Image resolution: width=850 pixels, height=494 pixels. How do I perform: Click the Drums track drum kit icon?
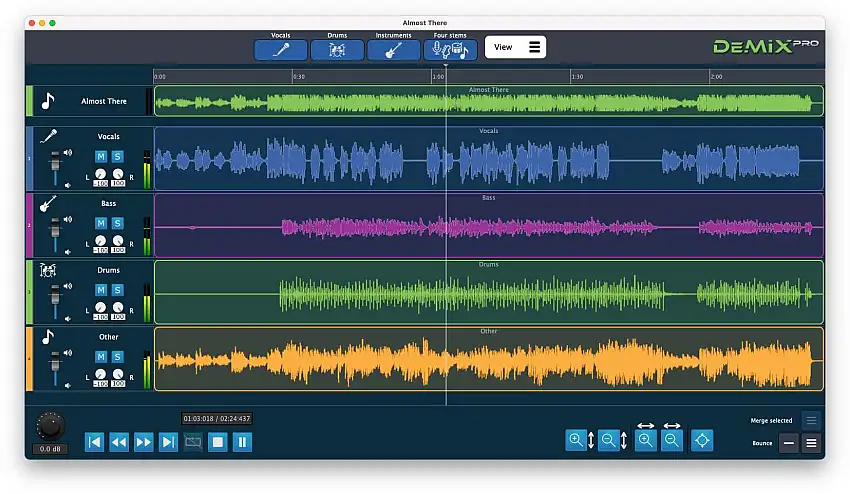click(x=48, y=270)
